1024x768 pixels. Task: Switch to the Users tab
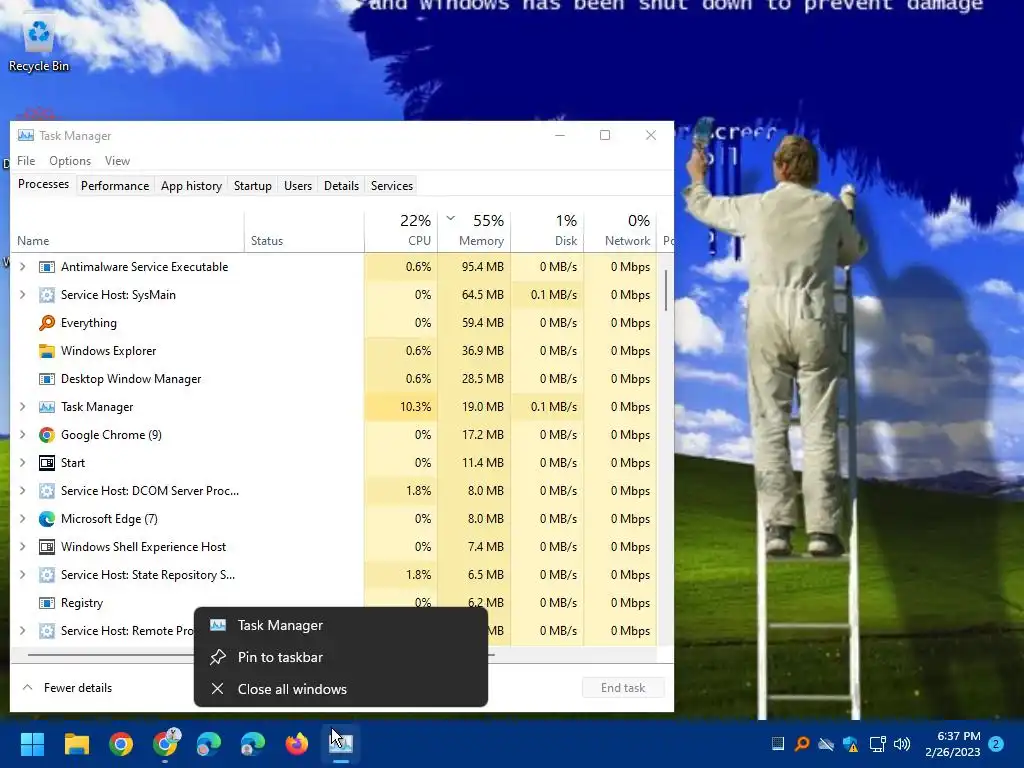coord(298,186)
